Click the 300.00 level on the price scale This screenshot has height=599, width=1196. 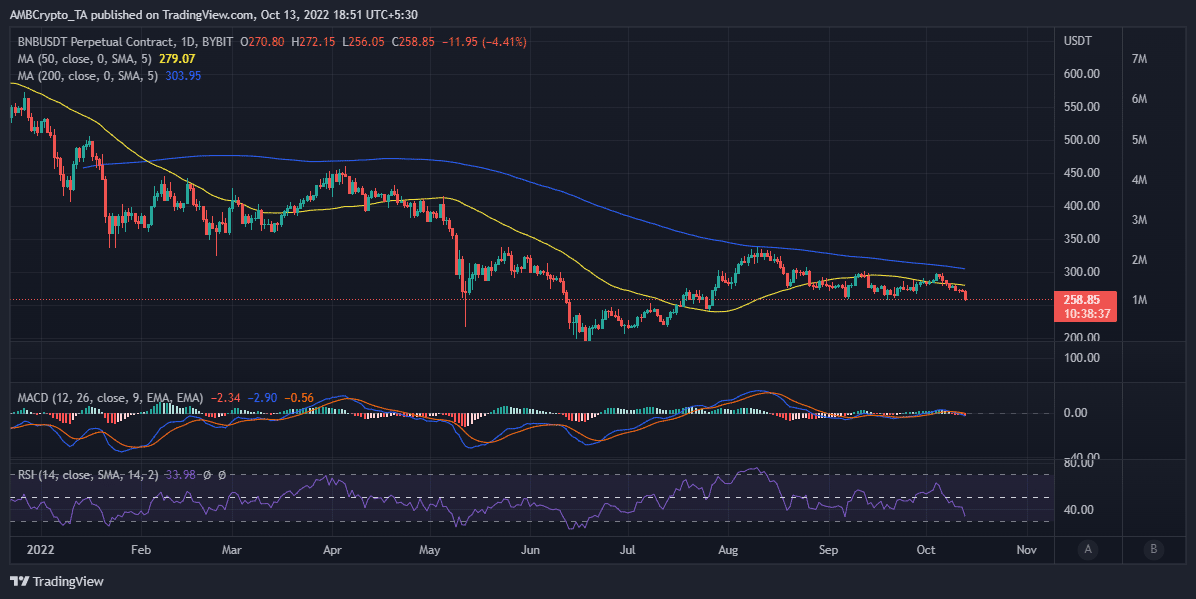pyautogui.click(x=1083, y=271)
